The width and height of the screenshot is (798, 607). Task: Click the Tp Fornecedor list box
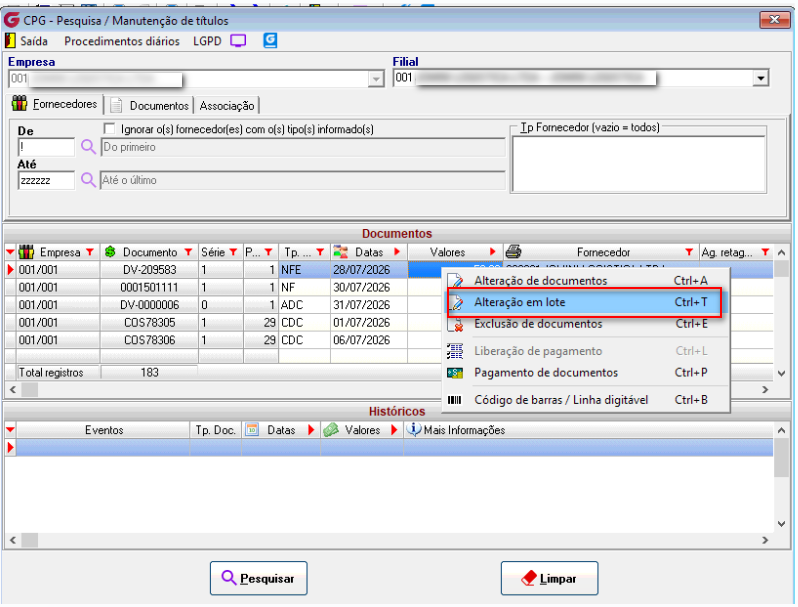pyautogui.click(x=639, y=164)
